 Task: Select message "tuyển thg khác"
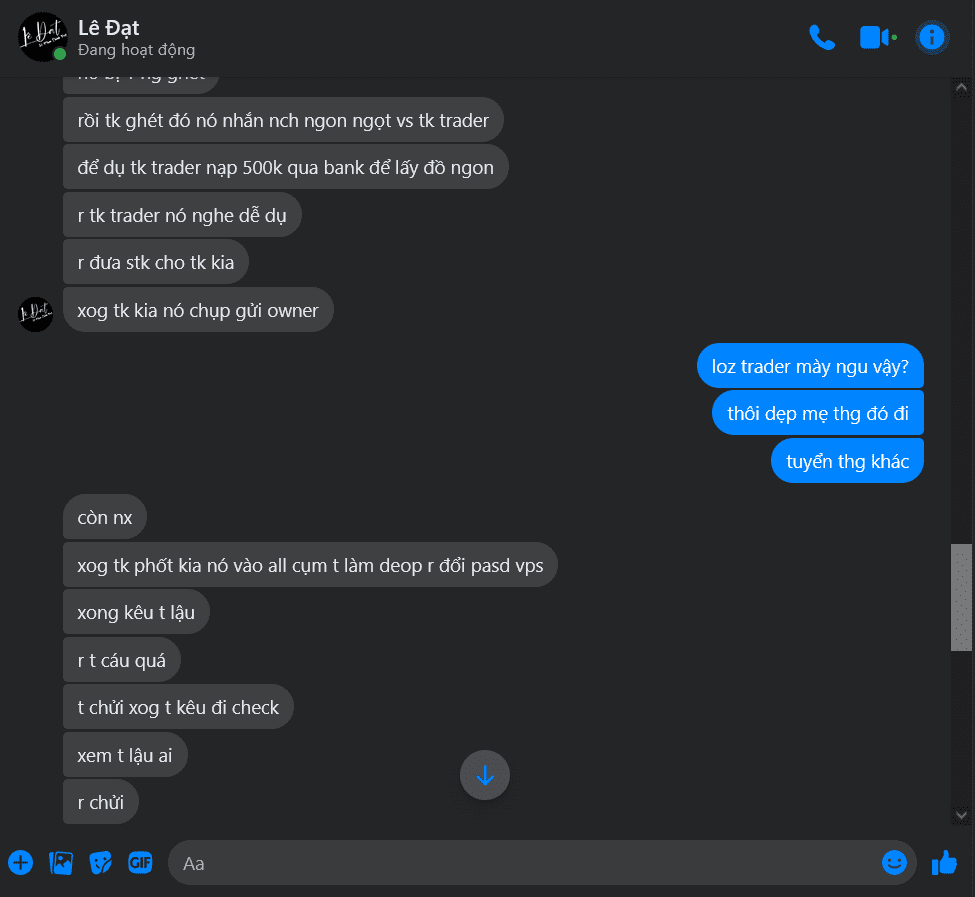coord(847,461)
